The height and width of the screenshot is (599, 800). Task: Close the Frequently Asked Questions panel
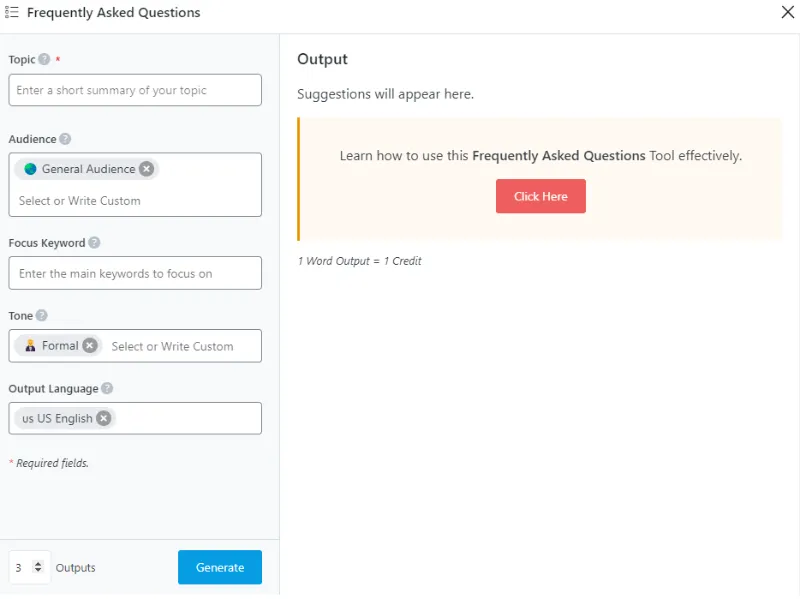click(x=787, y=13)
